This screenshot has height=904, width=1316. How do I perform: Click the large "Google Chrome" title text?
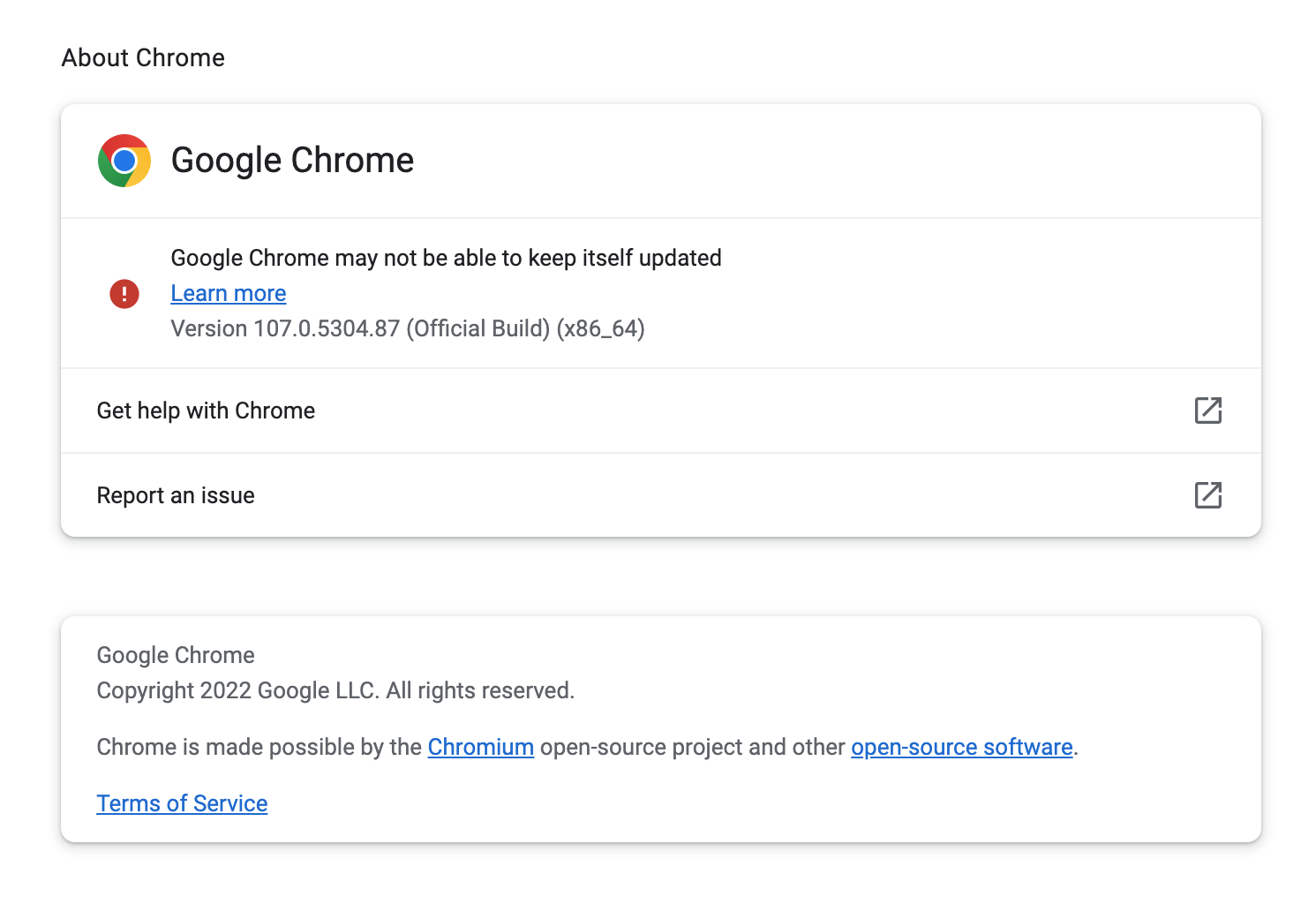pos(292,161)
